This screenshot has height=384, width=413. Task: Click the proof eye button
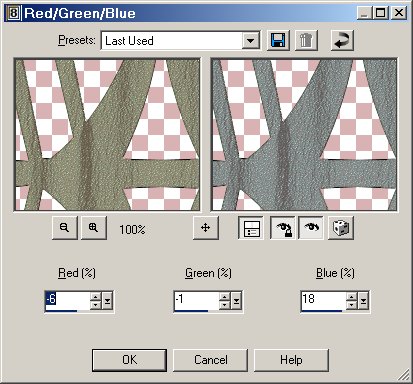pyautogui.click(x=311, y=228)
